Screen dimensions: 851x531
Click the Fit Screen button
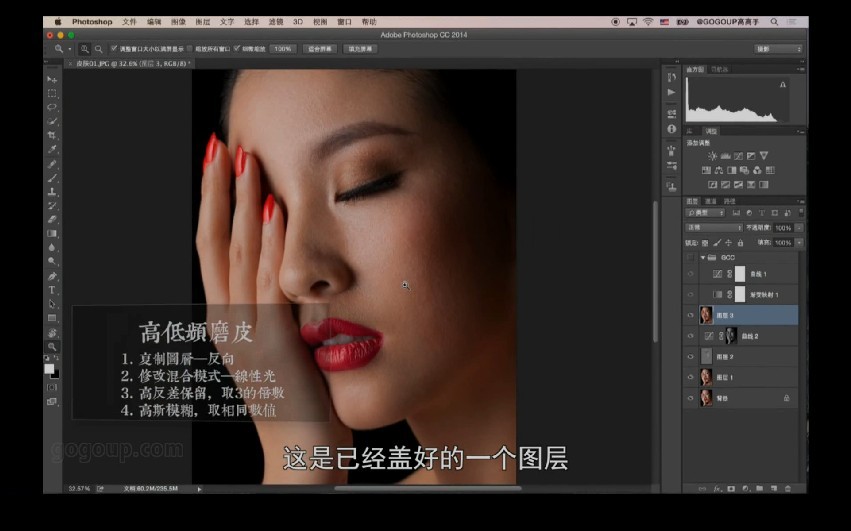[320, 49]
